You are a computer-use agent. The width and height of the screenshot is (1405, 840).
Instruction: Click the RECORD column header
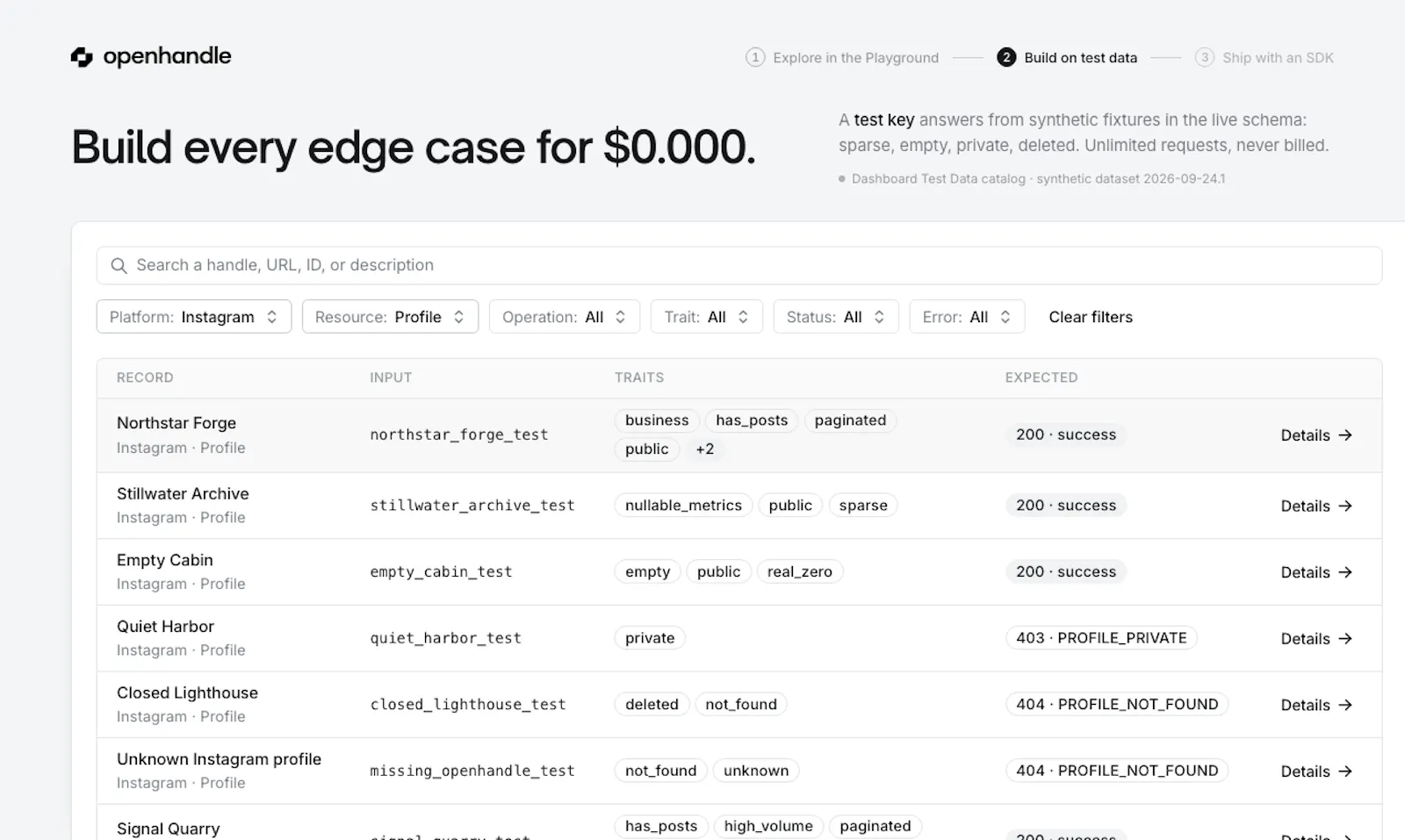(x=145, y=377)
